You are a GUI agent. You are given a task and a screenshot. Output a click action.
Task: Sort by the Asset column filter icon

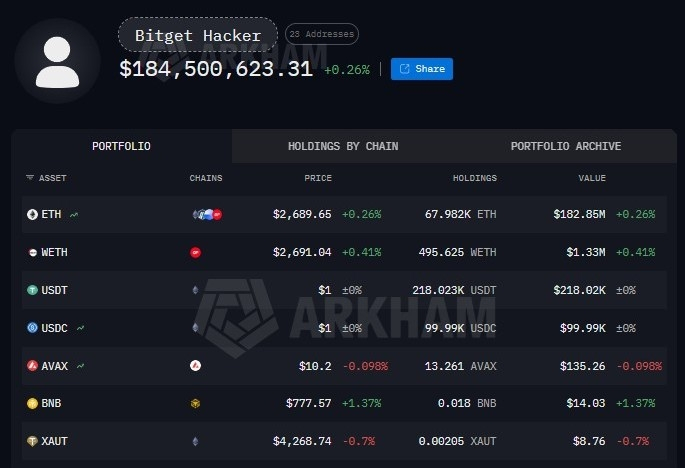[30, 178]
